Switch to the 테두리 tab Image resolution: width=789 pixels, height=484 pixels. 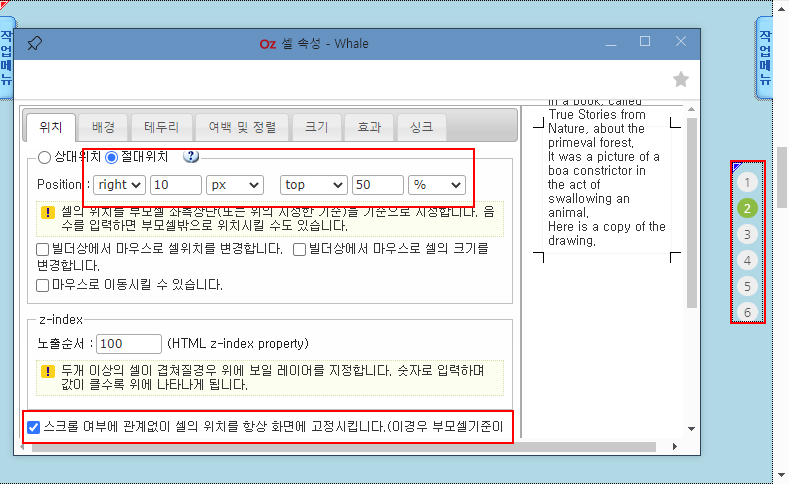point(161,127)
